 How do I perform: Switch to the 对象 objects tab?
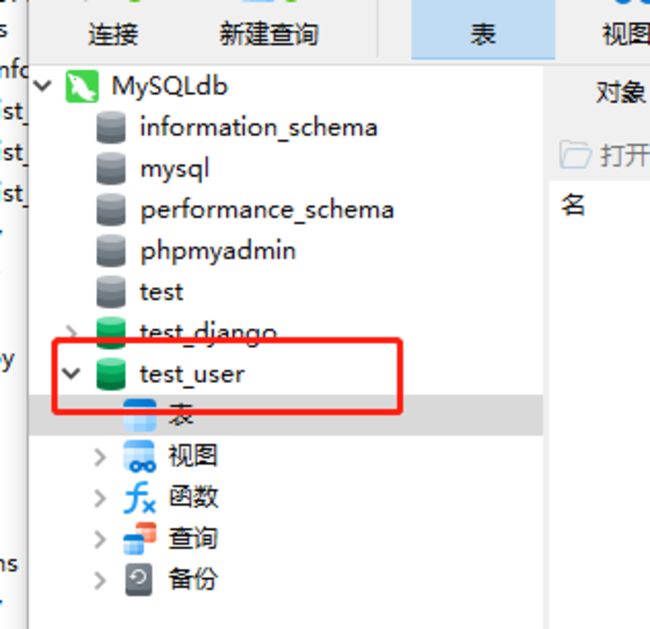pyautogui.click(x=620, y=93)
